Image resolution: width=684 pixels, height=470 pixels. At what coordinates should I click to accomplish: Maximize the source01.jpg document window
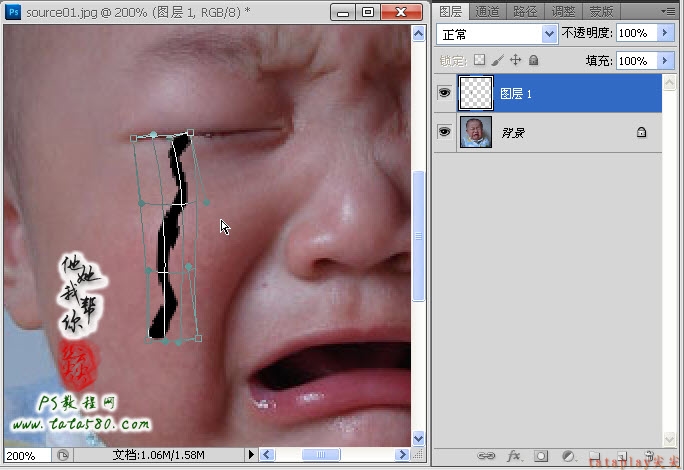pyautogui.click(x=368, y=12)
